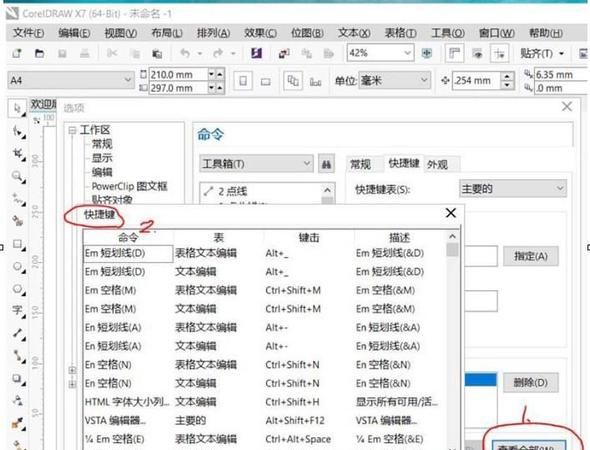
Task: Click the Save disk icon
Action: [x=62, y=53]
